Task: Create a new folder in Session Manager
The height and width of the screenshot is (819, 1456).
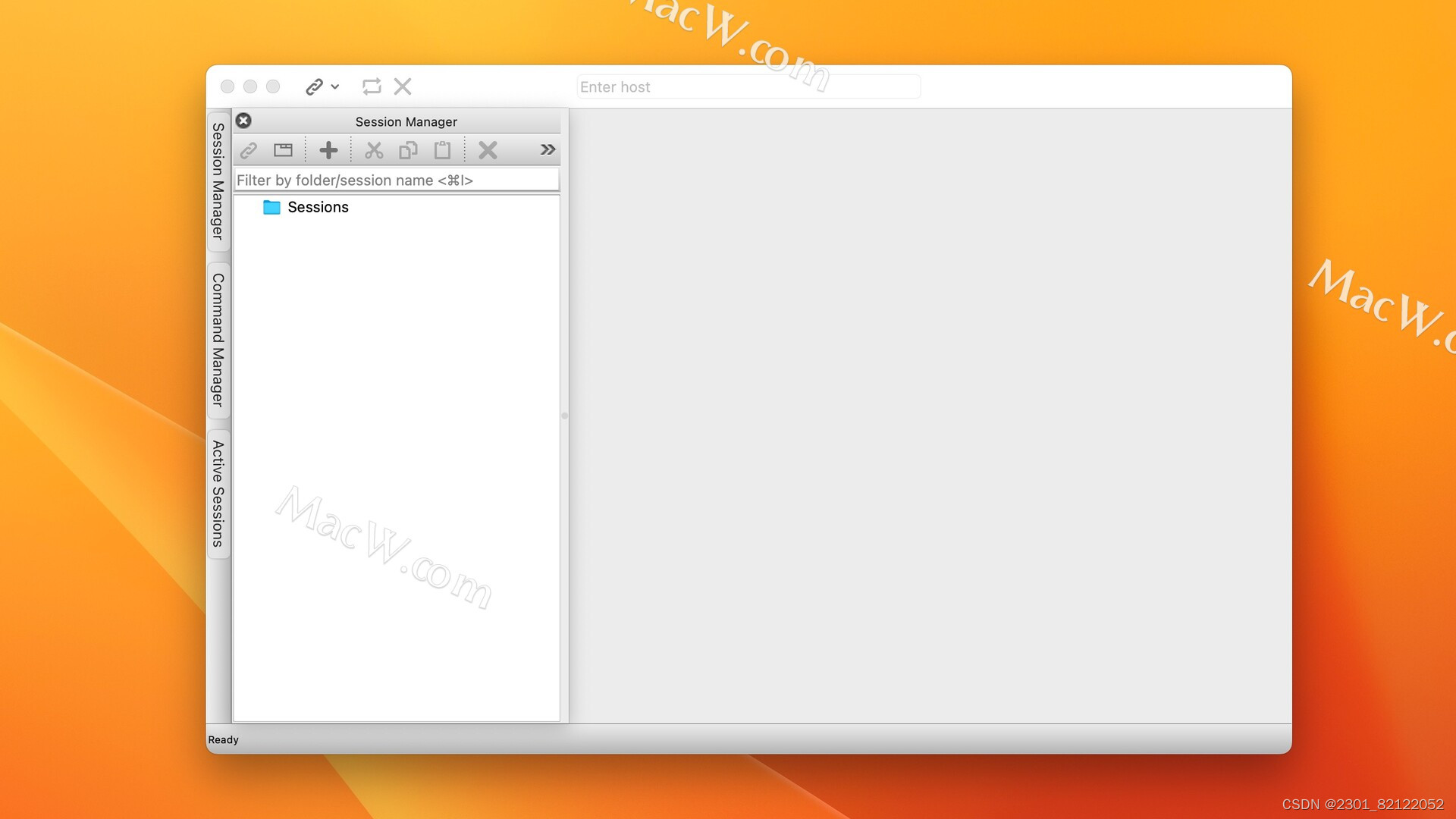Action: (282, 149)
